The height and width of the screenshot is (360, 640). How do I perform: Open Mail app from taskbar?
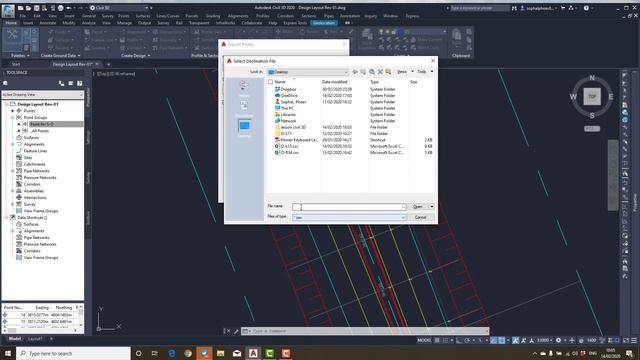point(237,353)
